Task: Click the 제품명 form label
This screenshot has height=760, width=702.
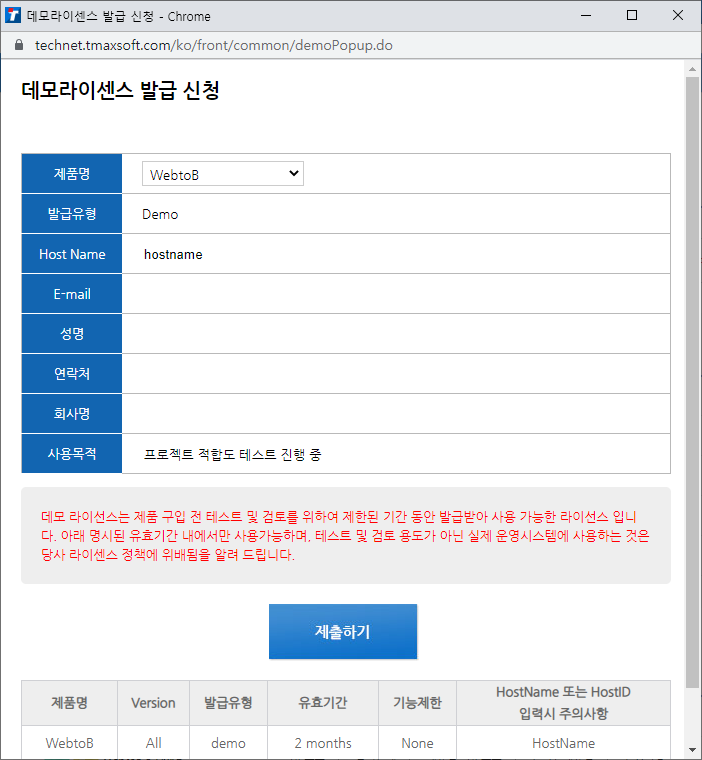Action: point(72,174)
